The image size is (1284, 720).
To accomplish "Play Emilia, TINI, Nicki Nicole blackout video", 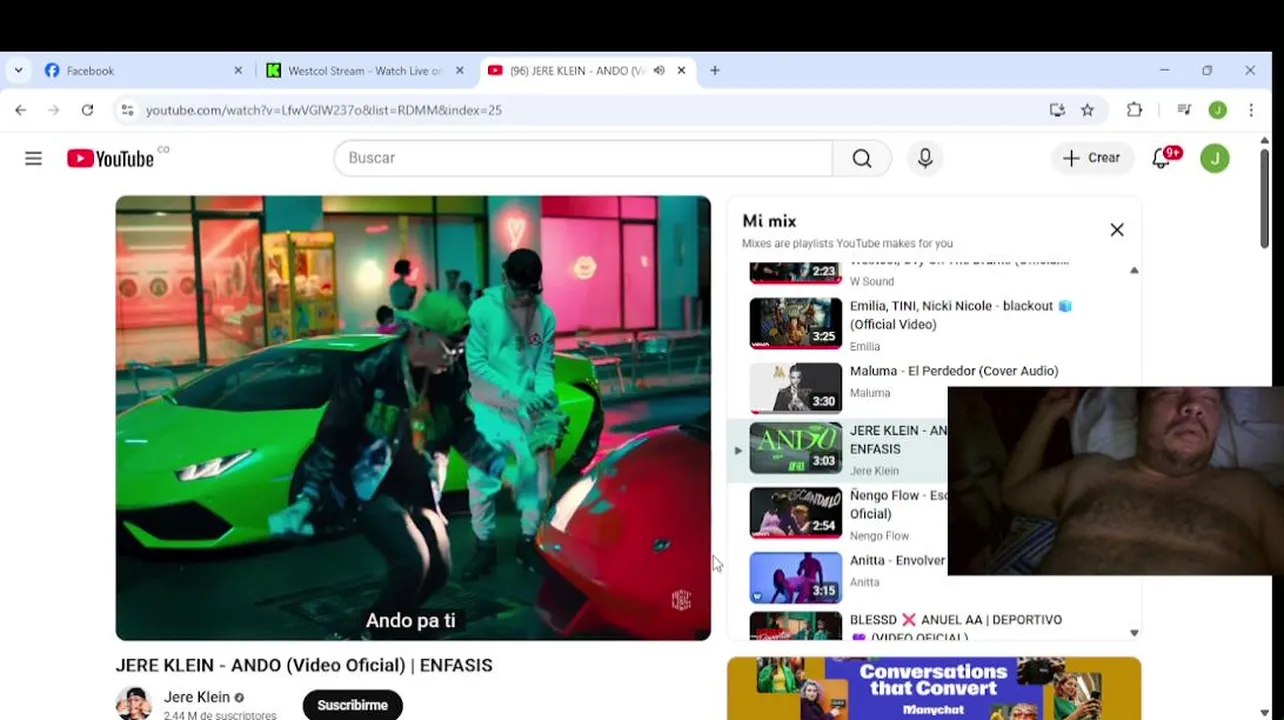I will (x=796, y=323).
